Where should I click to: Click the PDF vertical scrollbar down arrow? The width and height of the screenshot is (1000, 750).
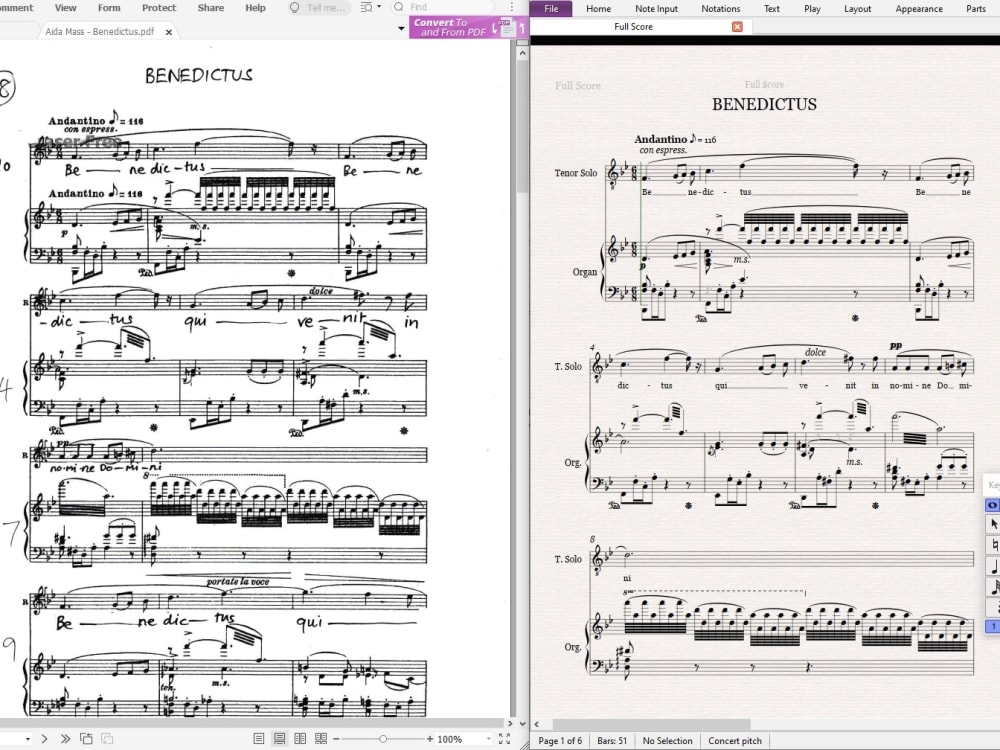pos(522,723)
